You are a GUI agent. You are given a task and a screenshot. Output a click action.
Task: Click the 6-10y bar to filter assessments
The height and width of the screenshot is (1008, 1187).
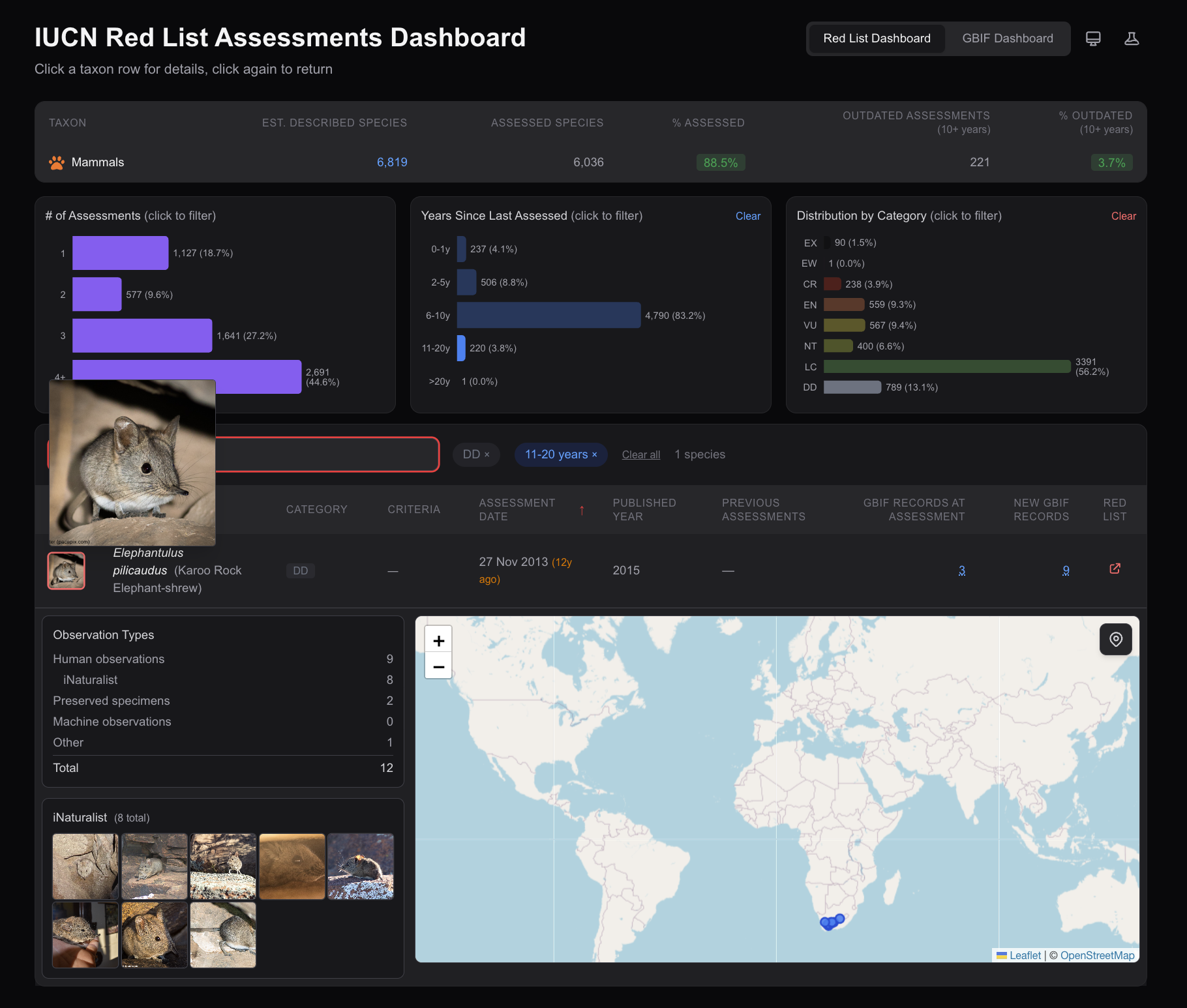pyautogui.click(x=548, y=315)
